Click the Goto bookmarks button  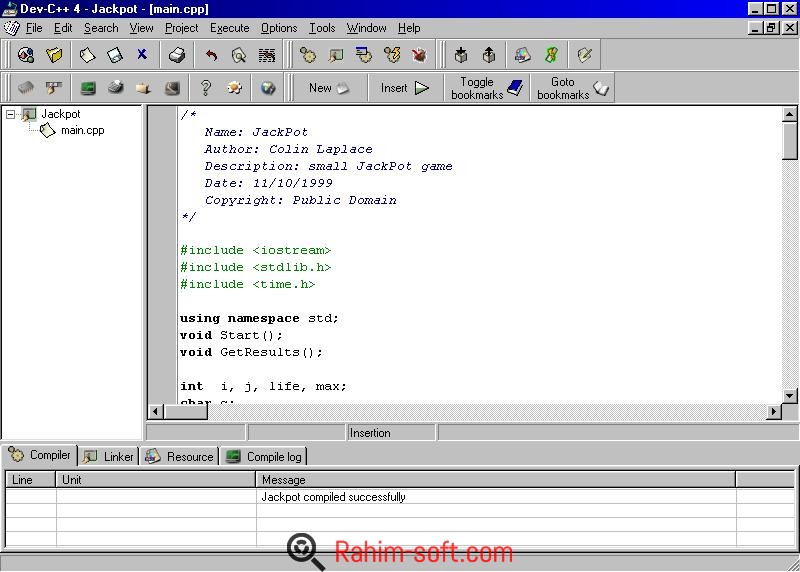[x=572, y=88]
